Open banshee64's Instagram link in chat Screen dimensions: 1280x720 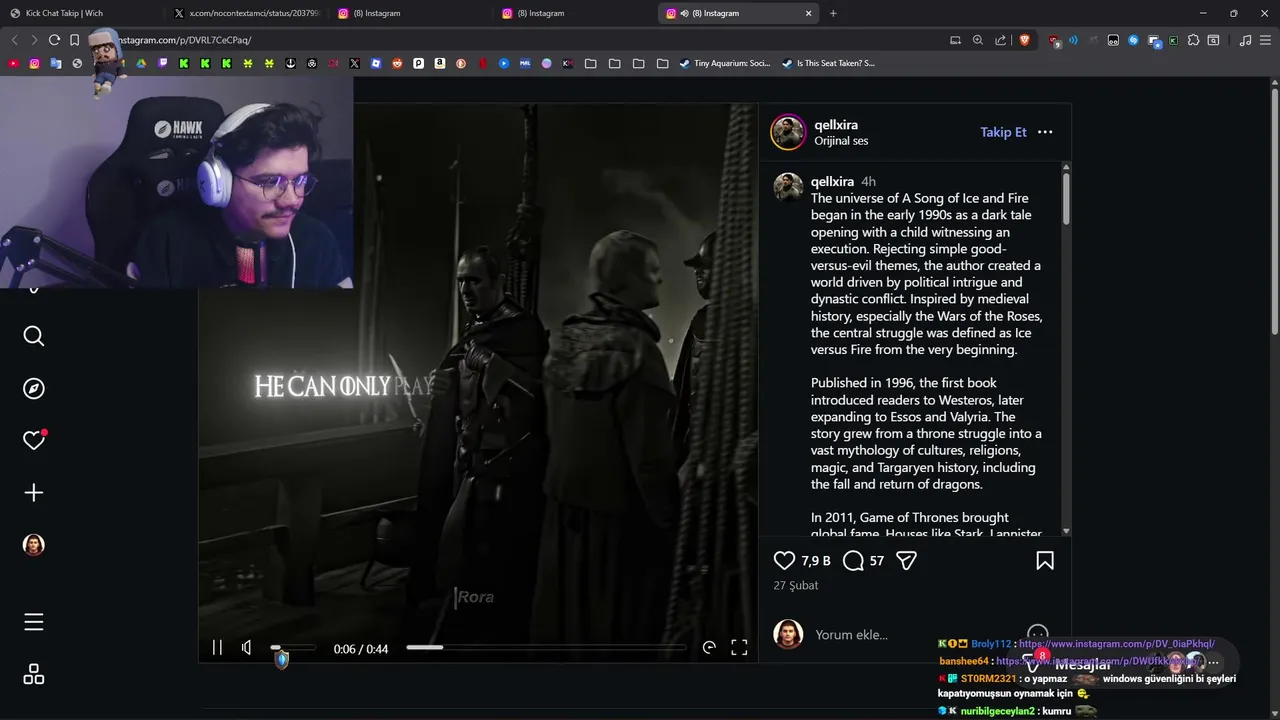point(1100,661)
